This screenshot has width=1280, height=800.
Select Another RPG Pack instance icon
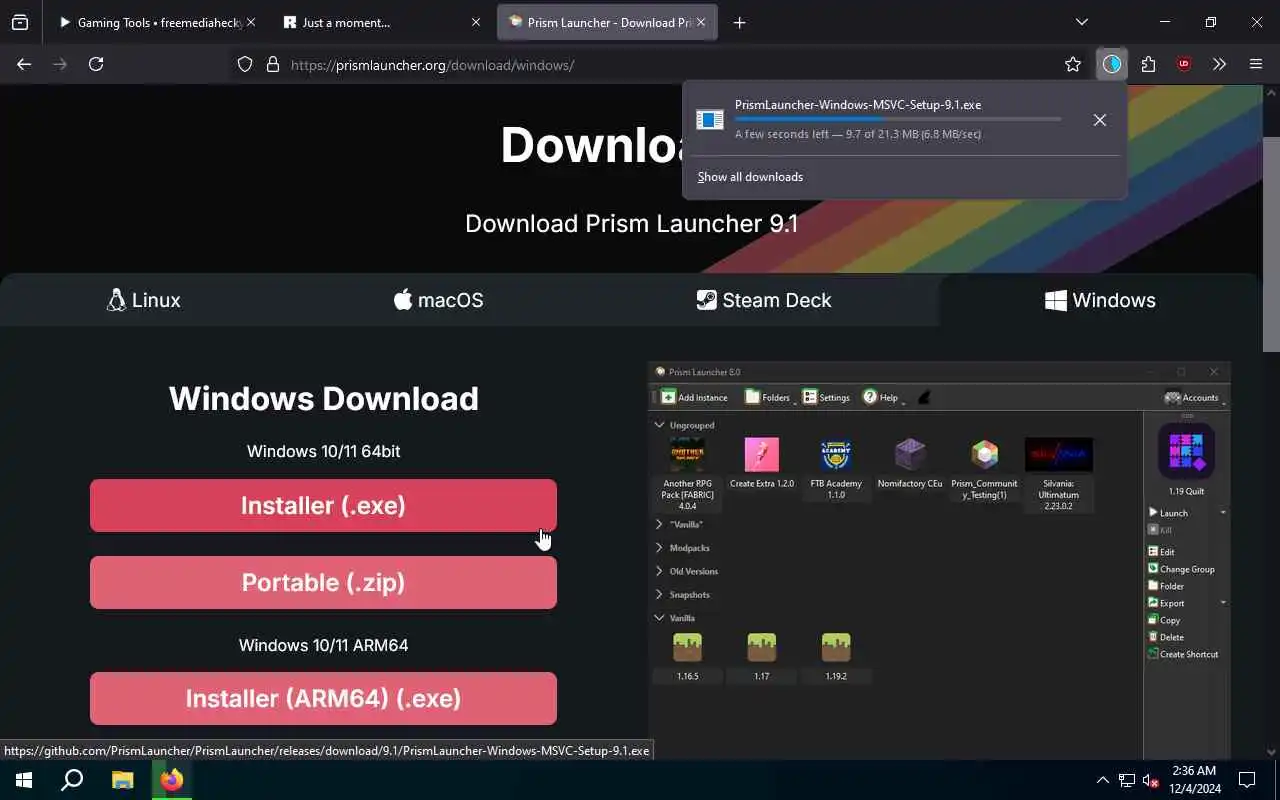click(687, 455)
